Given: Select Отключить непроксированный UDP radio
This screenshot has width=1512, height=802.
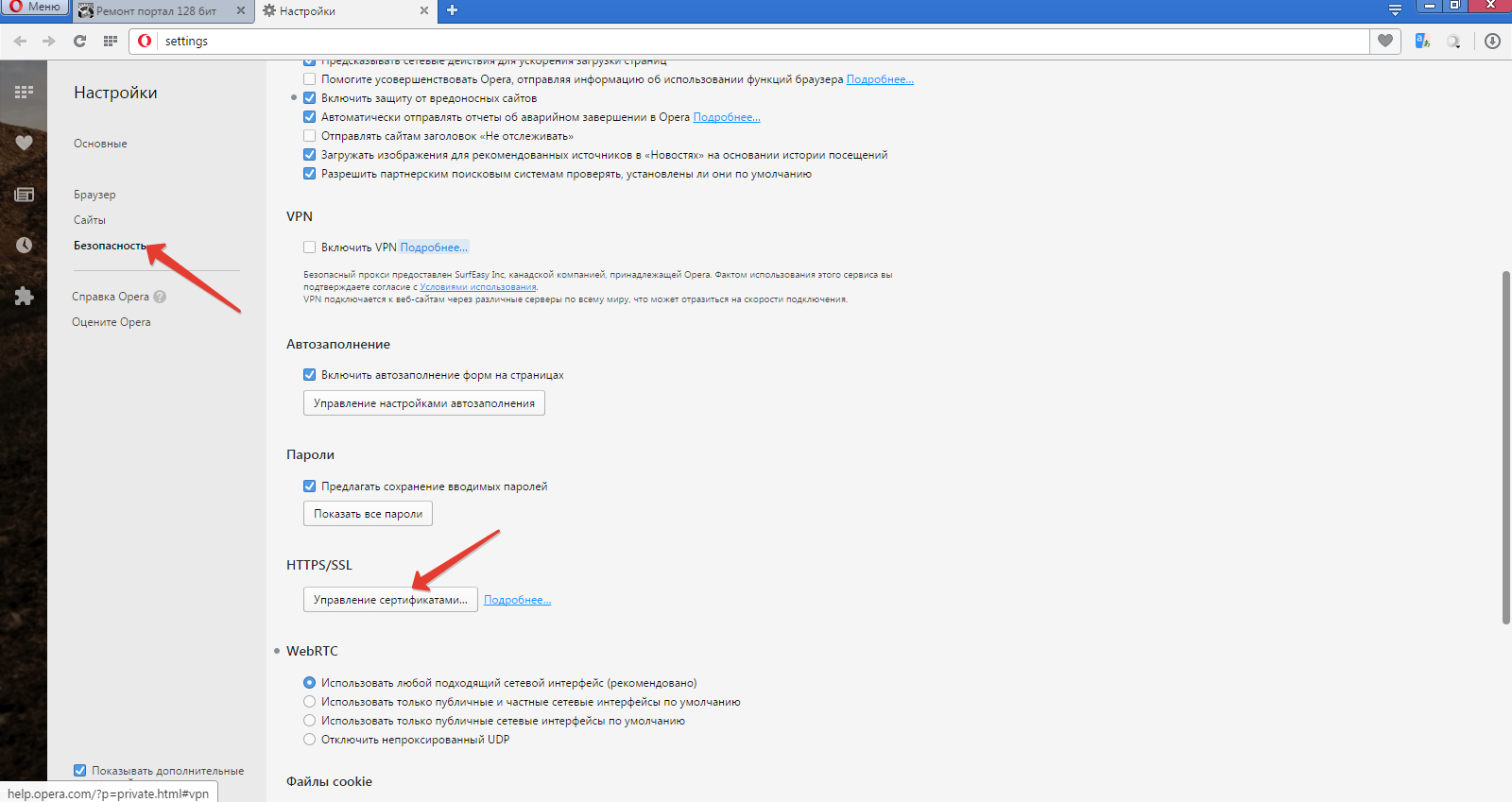Looking at the screenshot, I should tap(309, 740).
